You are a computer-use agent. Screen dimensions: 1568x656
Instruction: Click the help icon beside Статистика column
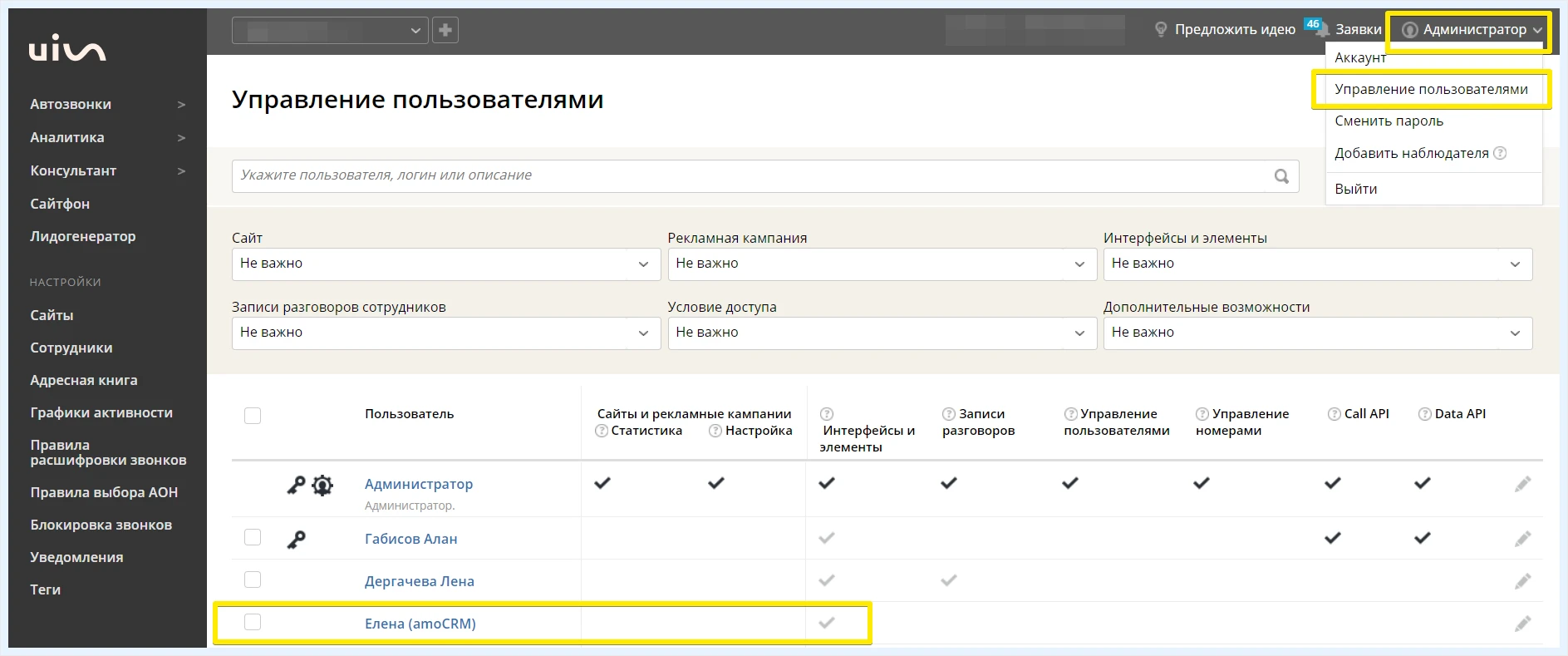[602, 431]
